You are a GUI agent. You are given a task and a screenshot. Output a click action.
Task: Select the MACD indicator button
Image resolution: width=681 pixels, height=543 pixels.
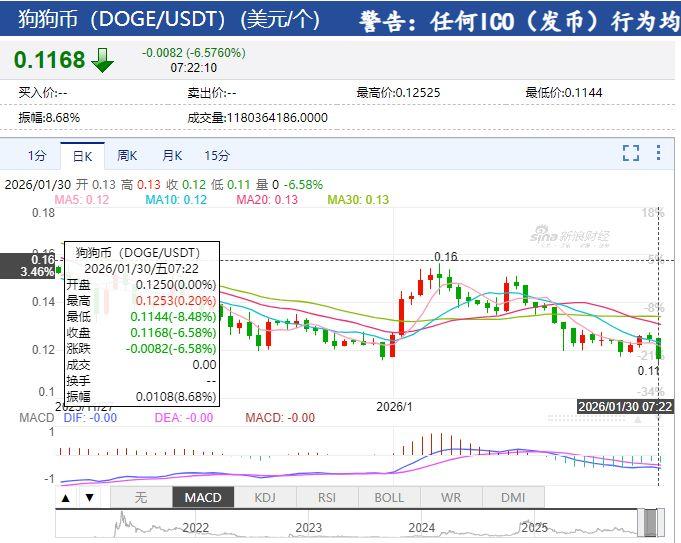[x=203, y=497]
